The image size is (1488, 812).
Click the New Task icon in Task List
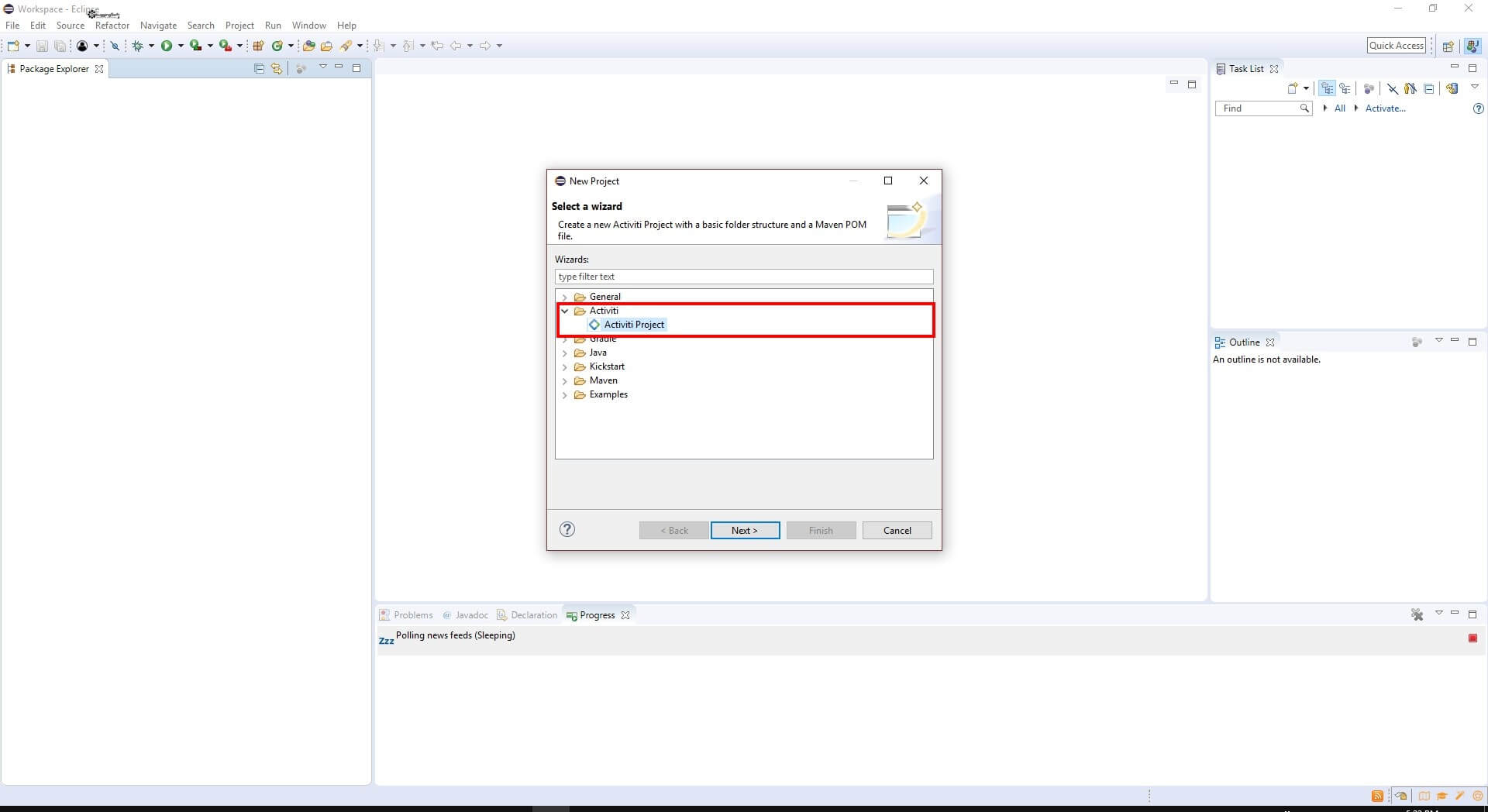tap(1292, 88)
